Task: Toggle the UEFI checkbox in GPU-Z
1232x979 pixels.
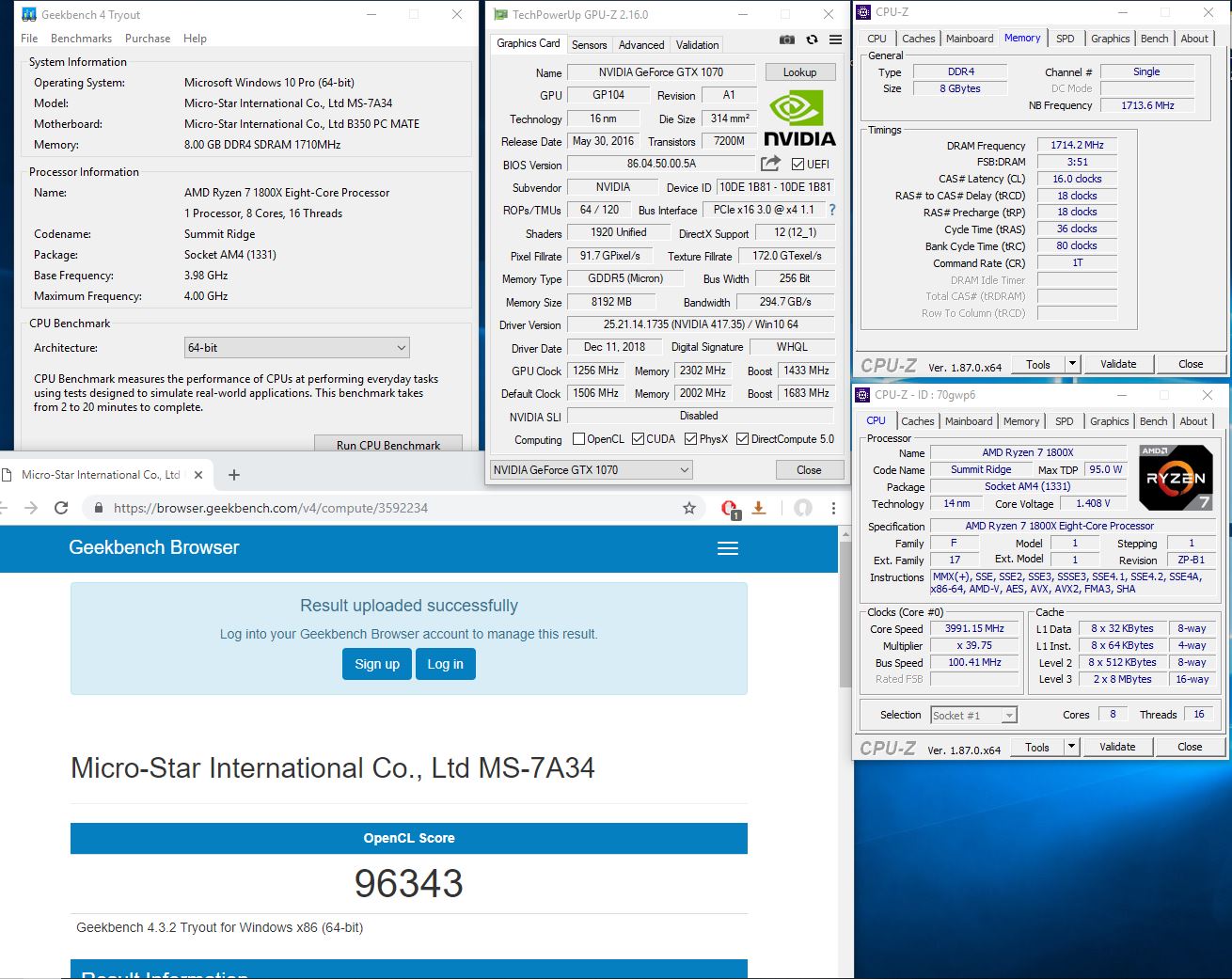Action: coord(798,164)
